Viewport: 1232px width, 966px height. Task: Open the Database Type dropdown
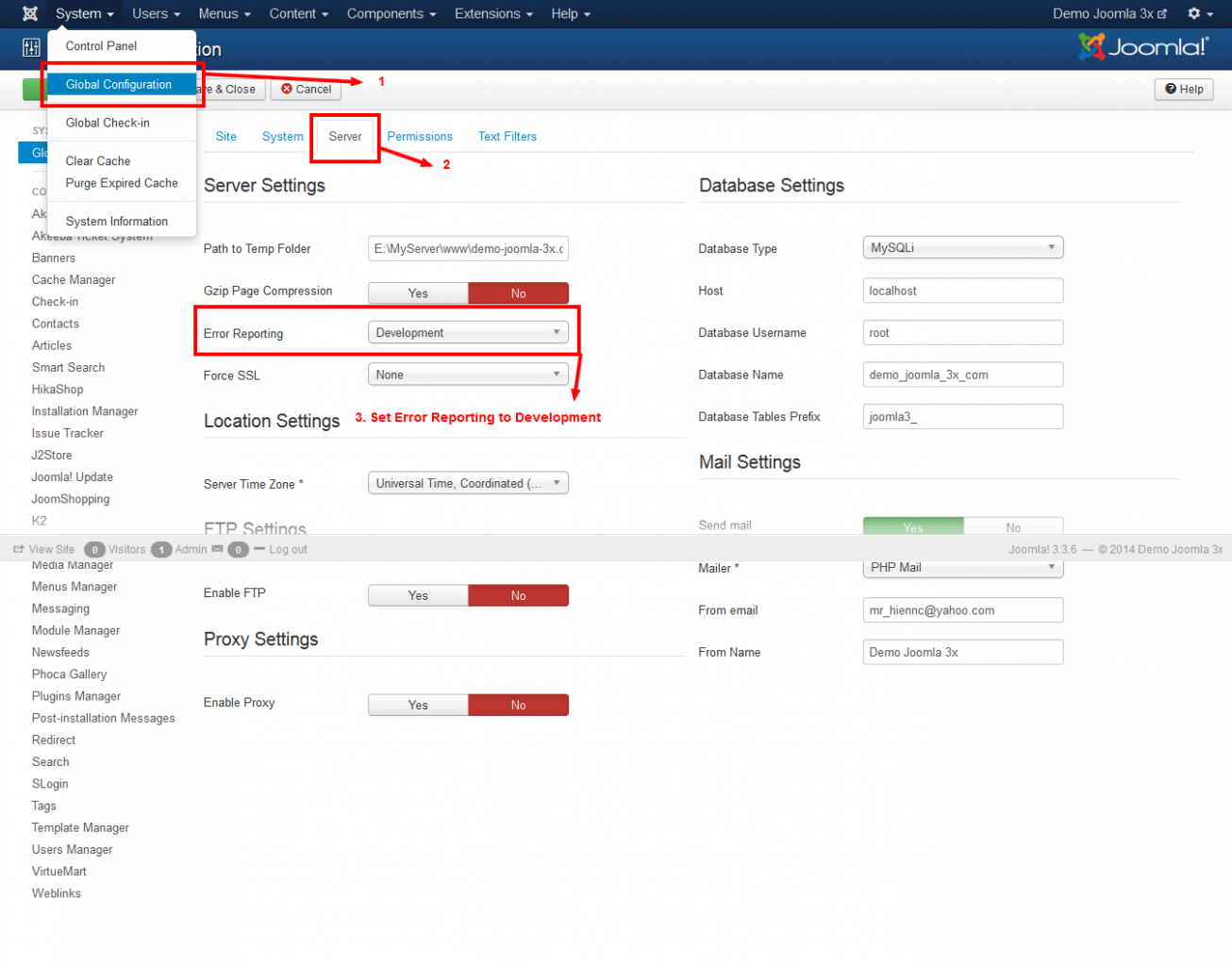[962, 248]
